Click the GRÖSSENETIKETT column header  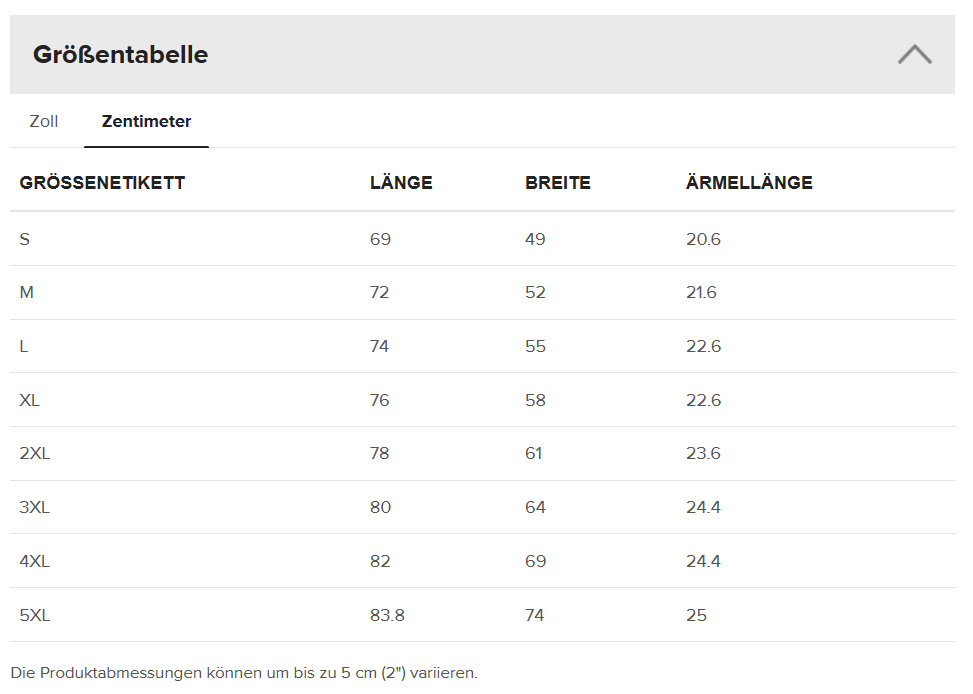102,183
